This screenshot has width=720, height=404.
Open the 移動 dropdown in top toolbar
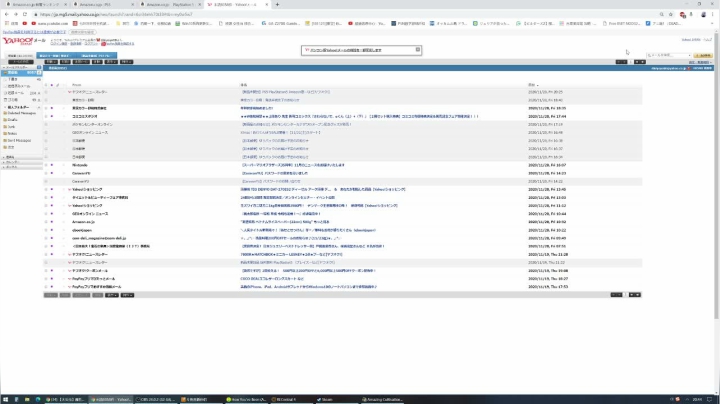coord(111,62)
